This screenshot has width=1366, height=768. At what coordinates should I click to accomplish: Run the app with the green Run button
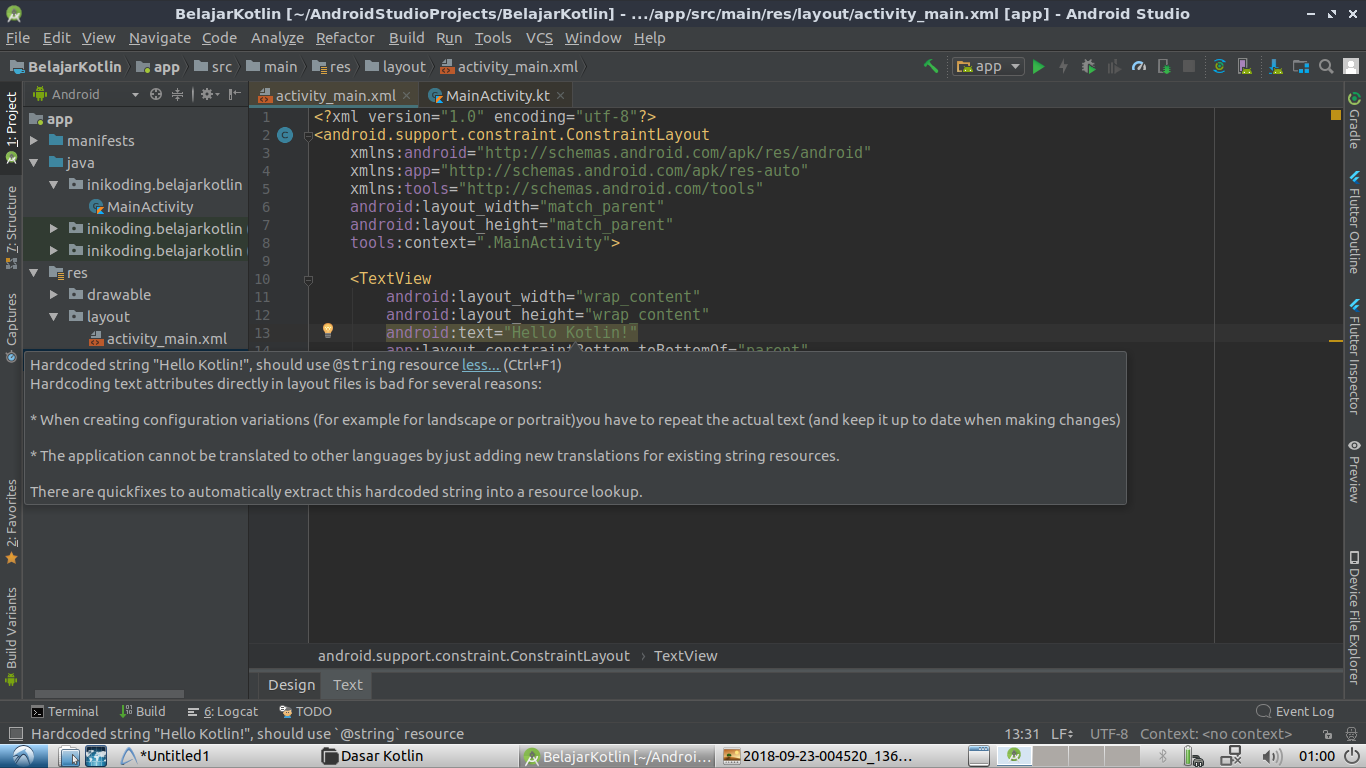click(1038, 66)
